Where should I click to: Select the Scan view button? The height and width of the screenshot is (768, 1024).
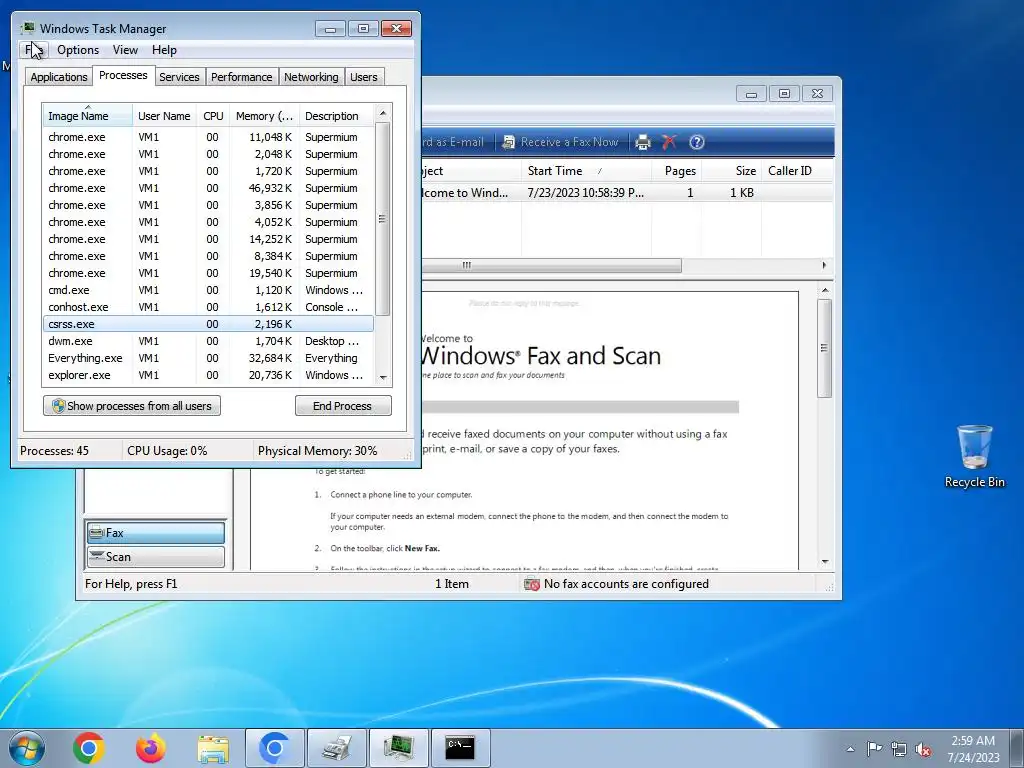click(155, 557)
